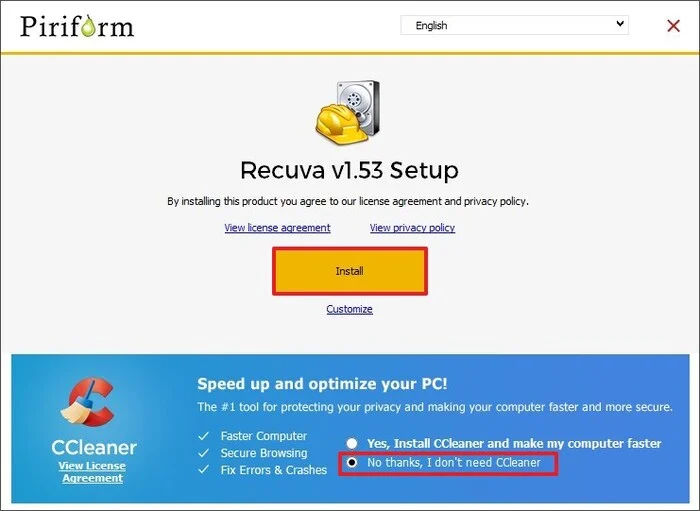700x511 pixels.
Task: Click the language dropdown arrow
Action: pyautogui.click(x=620, y=24)
